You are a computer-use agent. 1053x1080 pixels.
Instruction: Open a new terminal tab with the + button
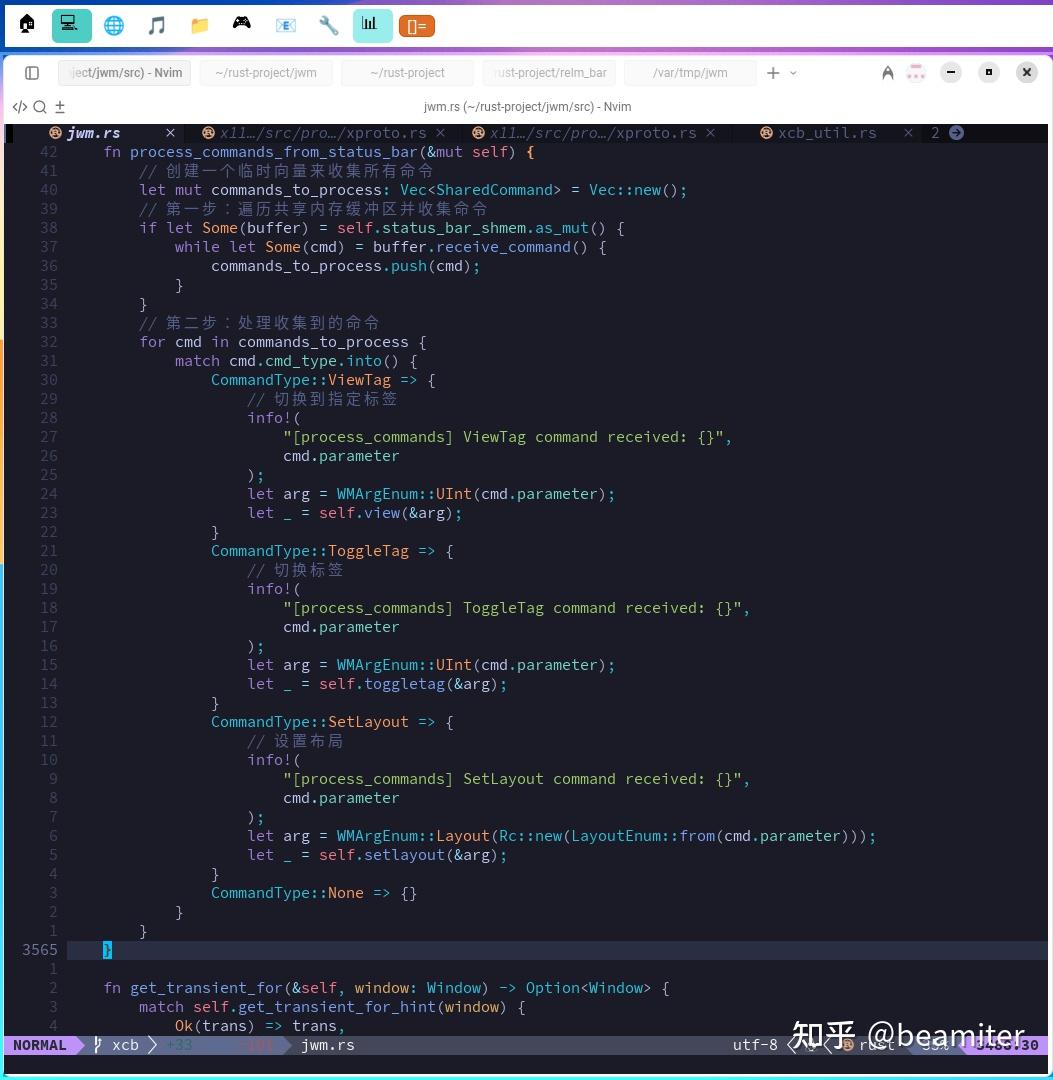[x=773, y=72]
